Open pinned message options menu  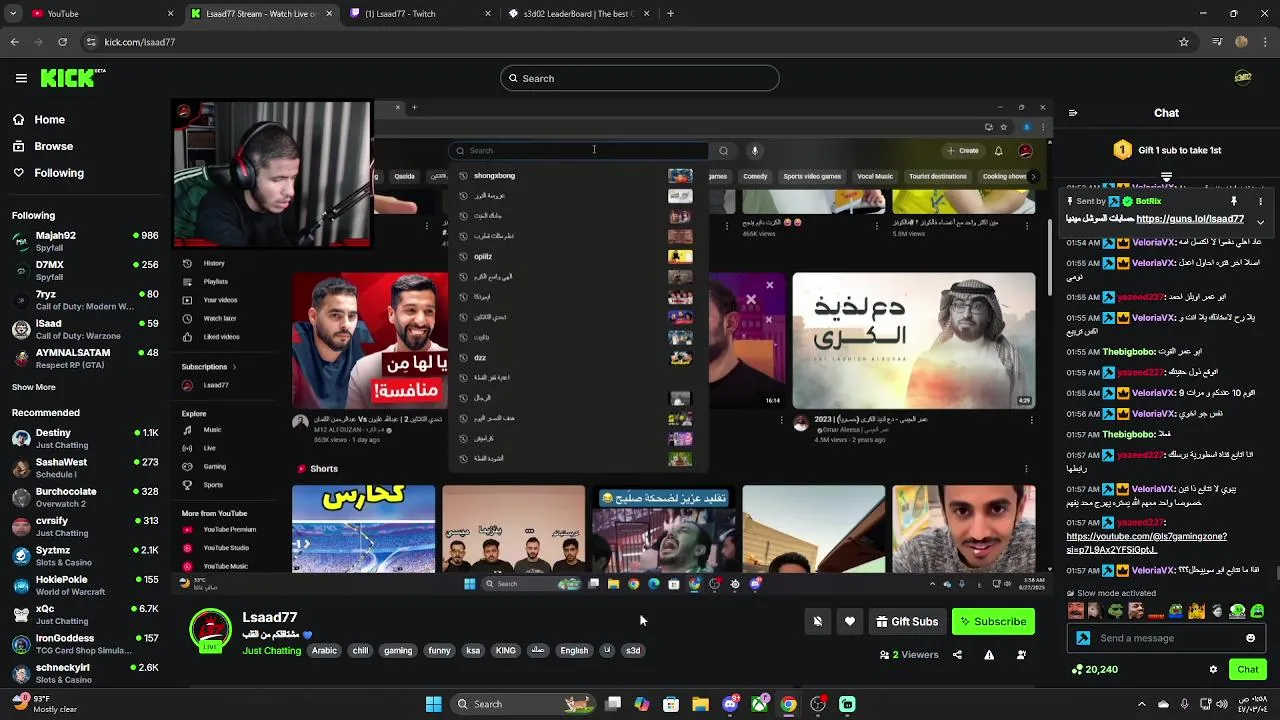(x=1260, y=201)
